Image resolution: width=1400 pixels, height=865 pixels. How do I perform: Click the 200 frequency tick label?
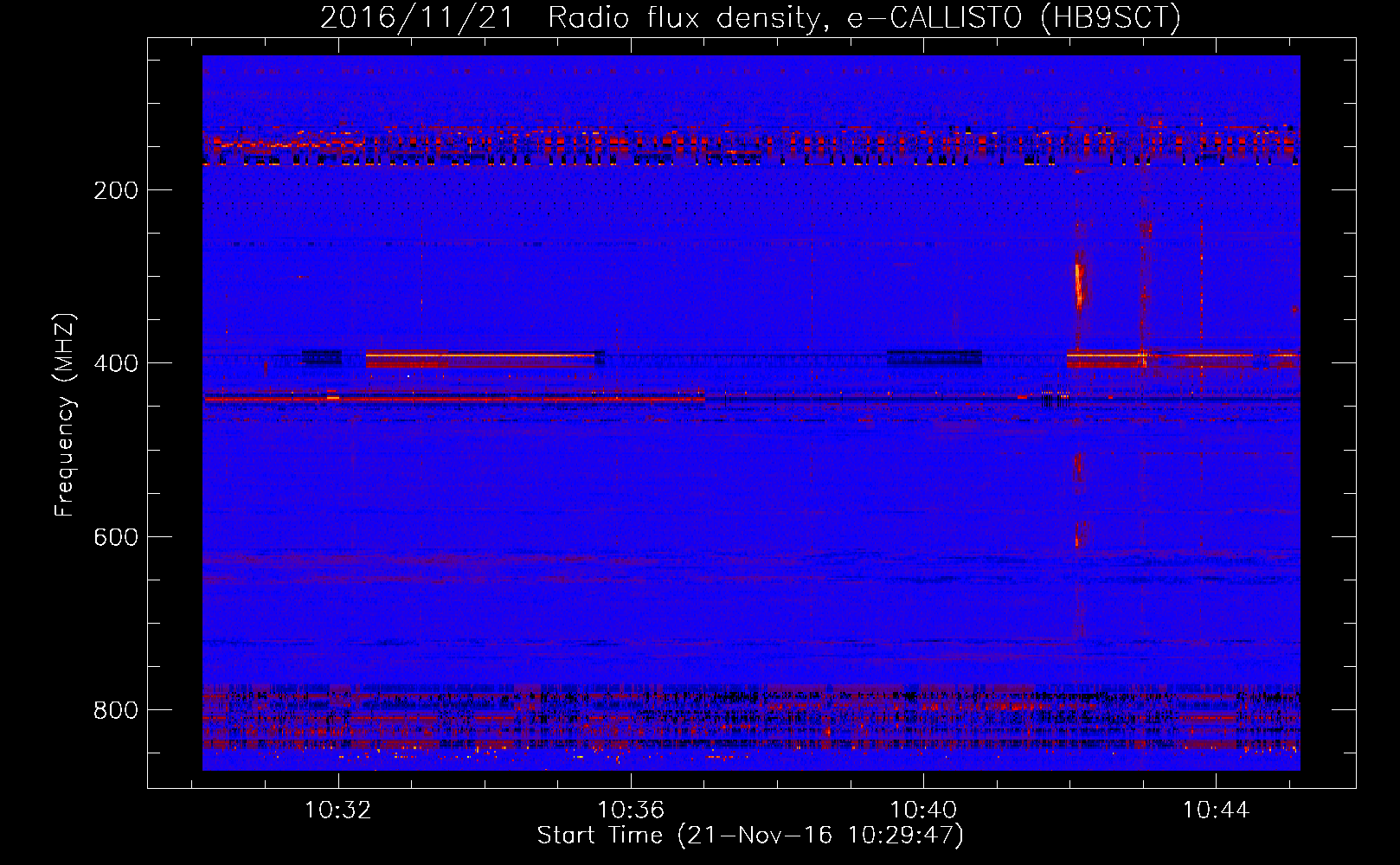pos(116,190)
